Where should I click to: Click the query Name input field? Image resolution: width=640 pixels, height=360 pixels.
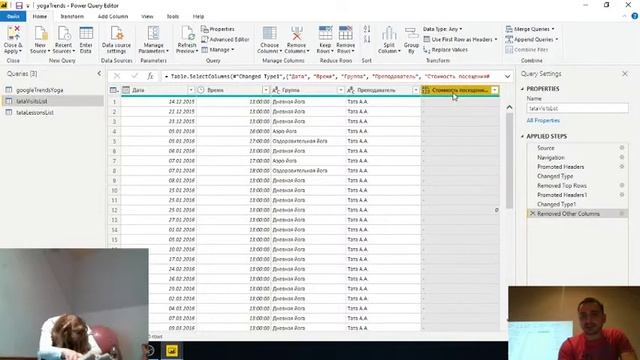pos(577,108)
